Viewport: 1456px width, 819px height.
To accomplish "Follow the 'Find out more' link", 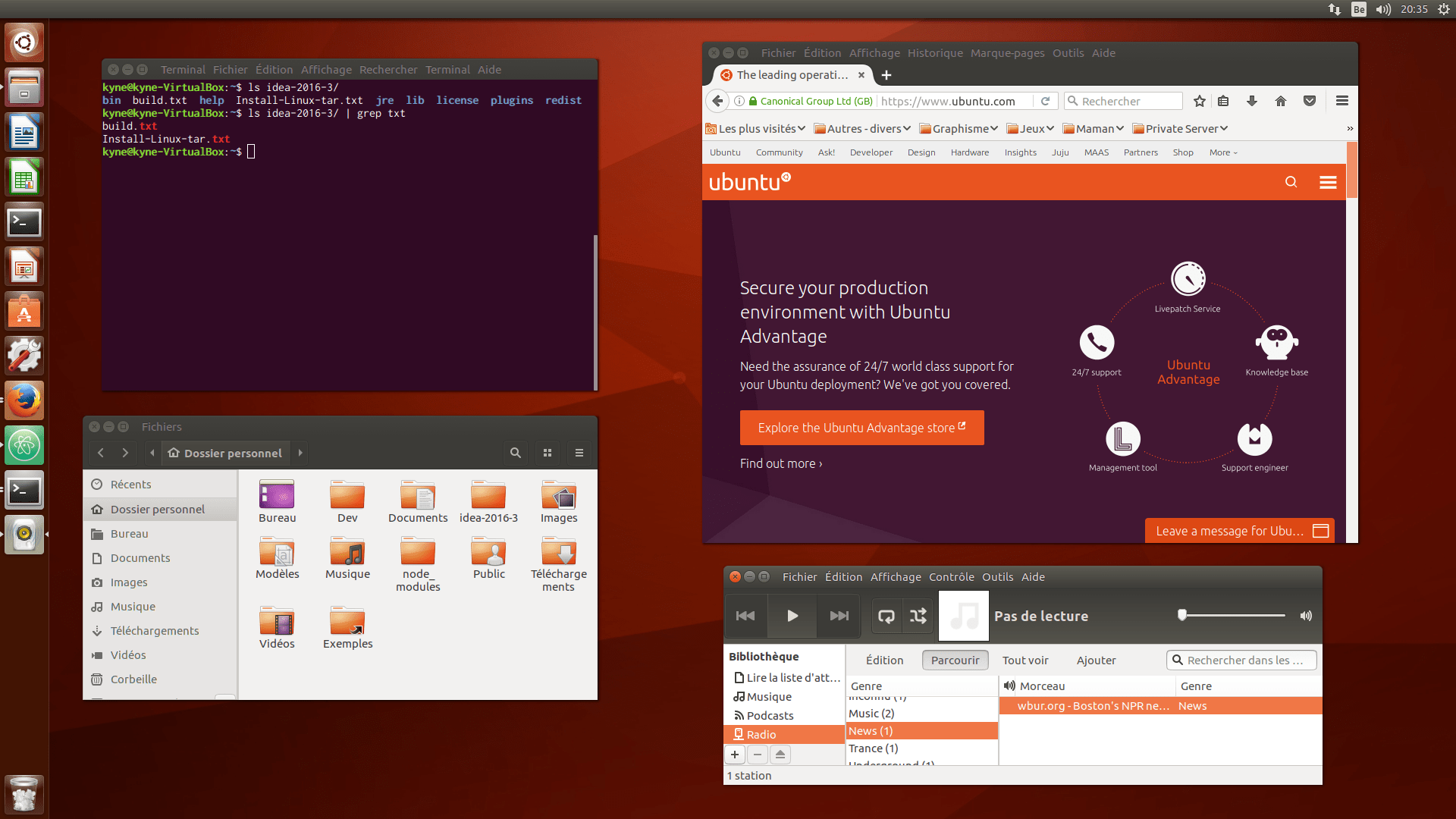I will point(780,463).
